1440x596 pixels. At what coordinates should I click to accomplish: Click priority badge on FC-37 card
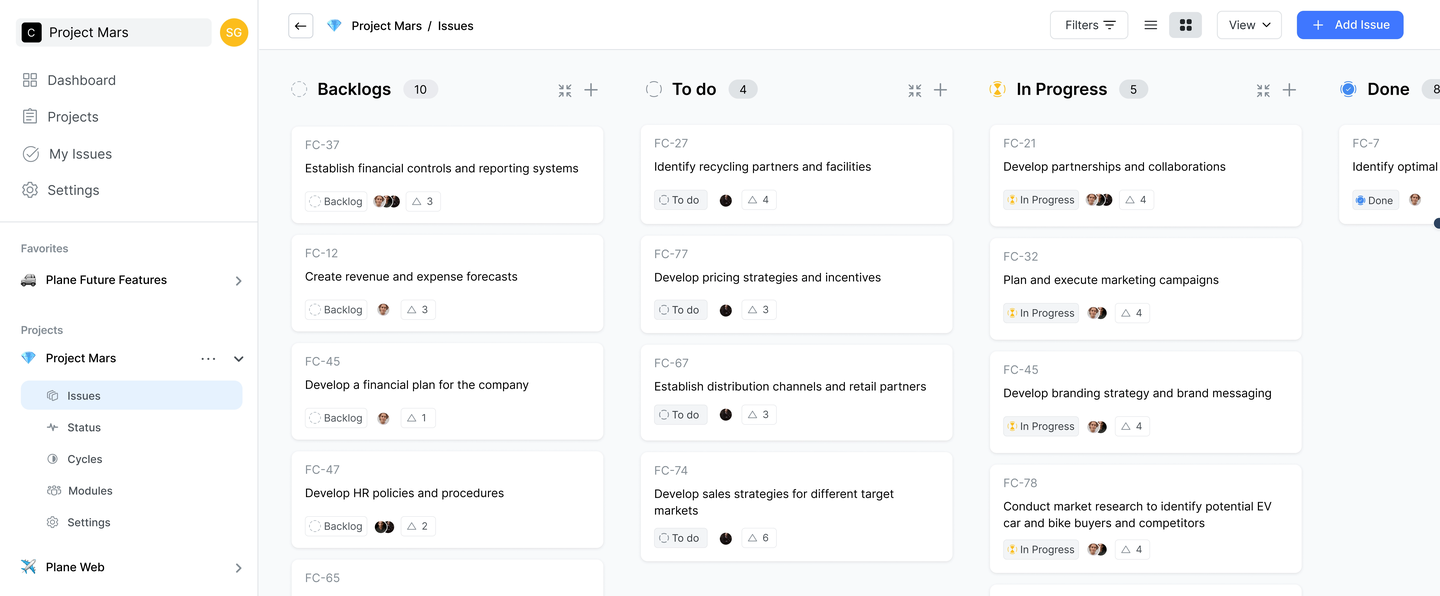coord(424,201)
